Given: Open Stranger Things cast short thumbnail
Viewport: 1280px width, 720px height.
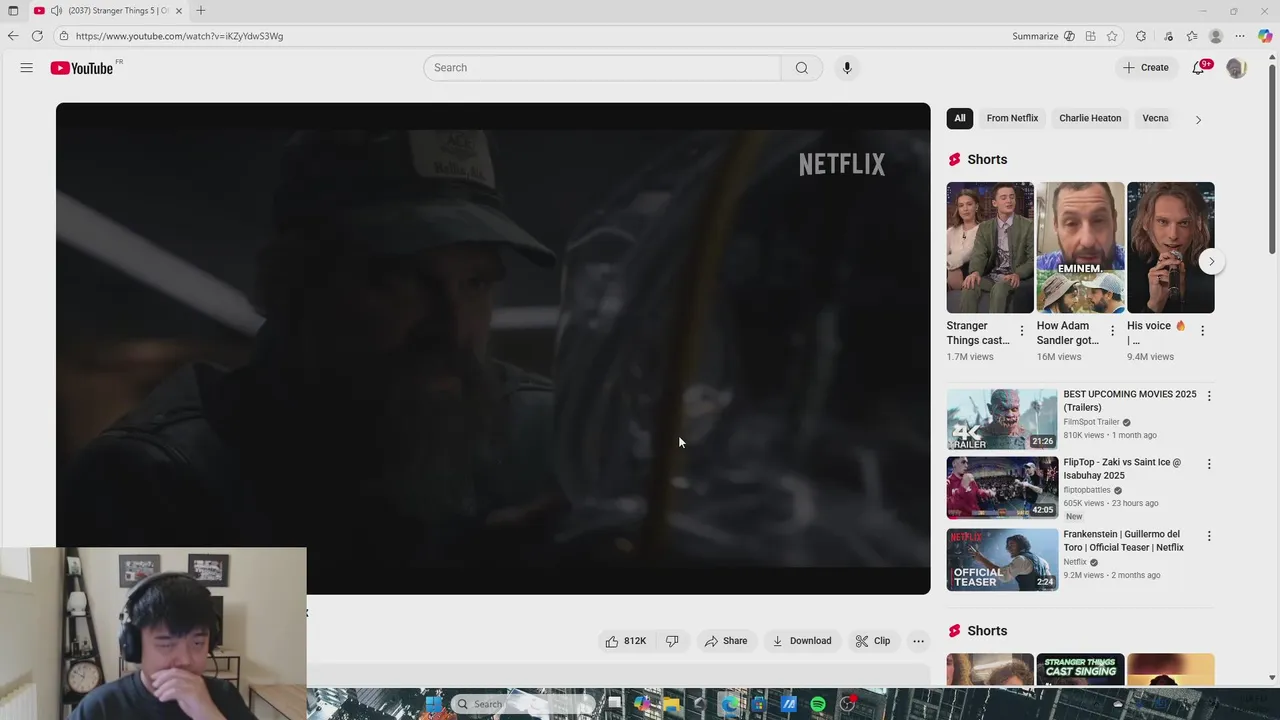Looking at the screenshot, I should (x=990, y=248).
